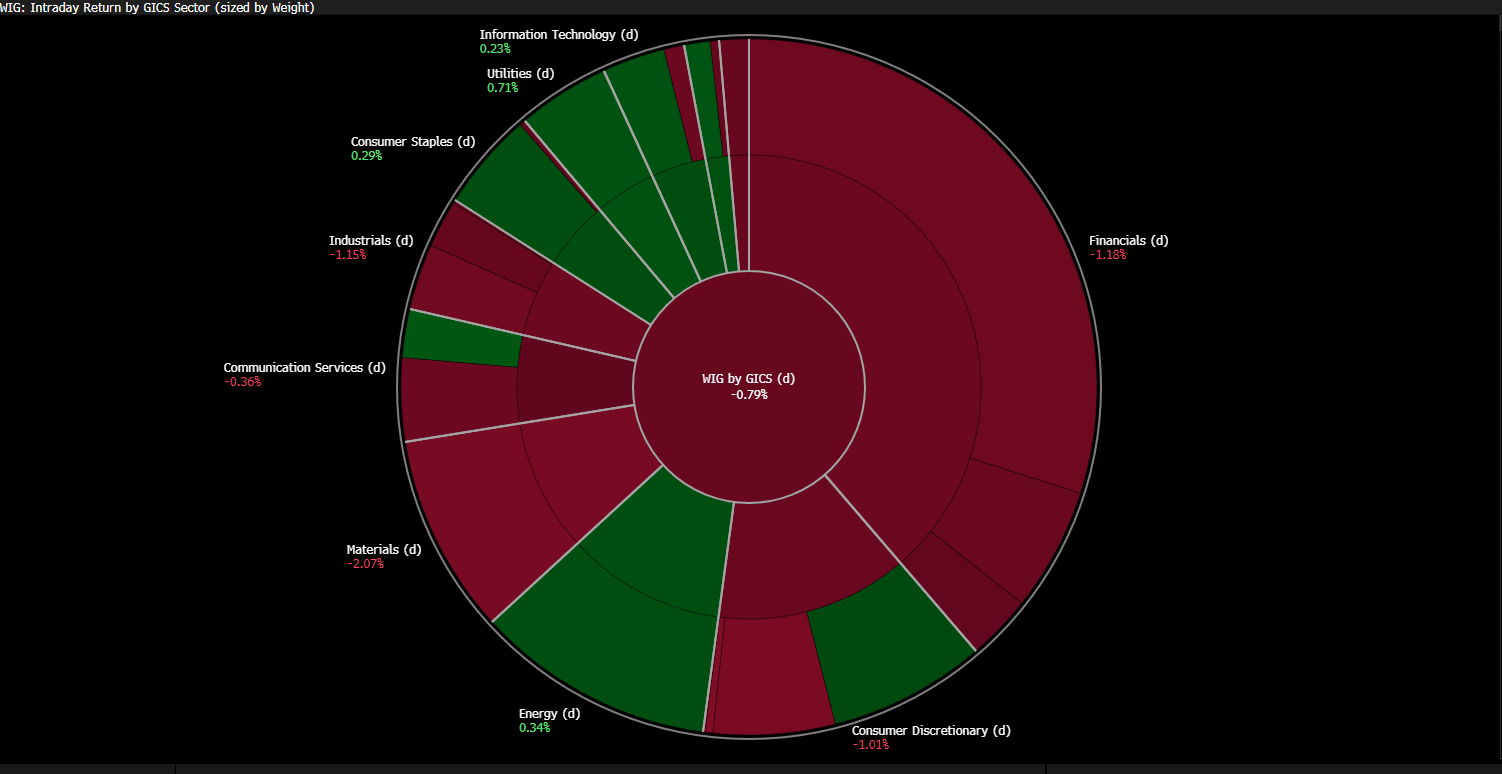
Task: Select the Materials (d) sector label
Action: [x=384, y=550]
